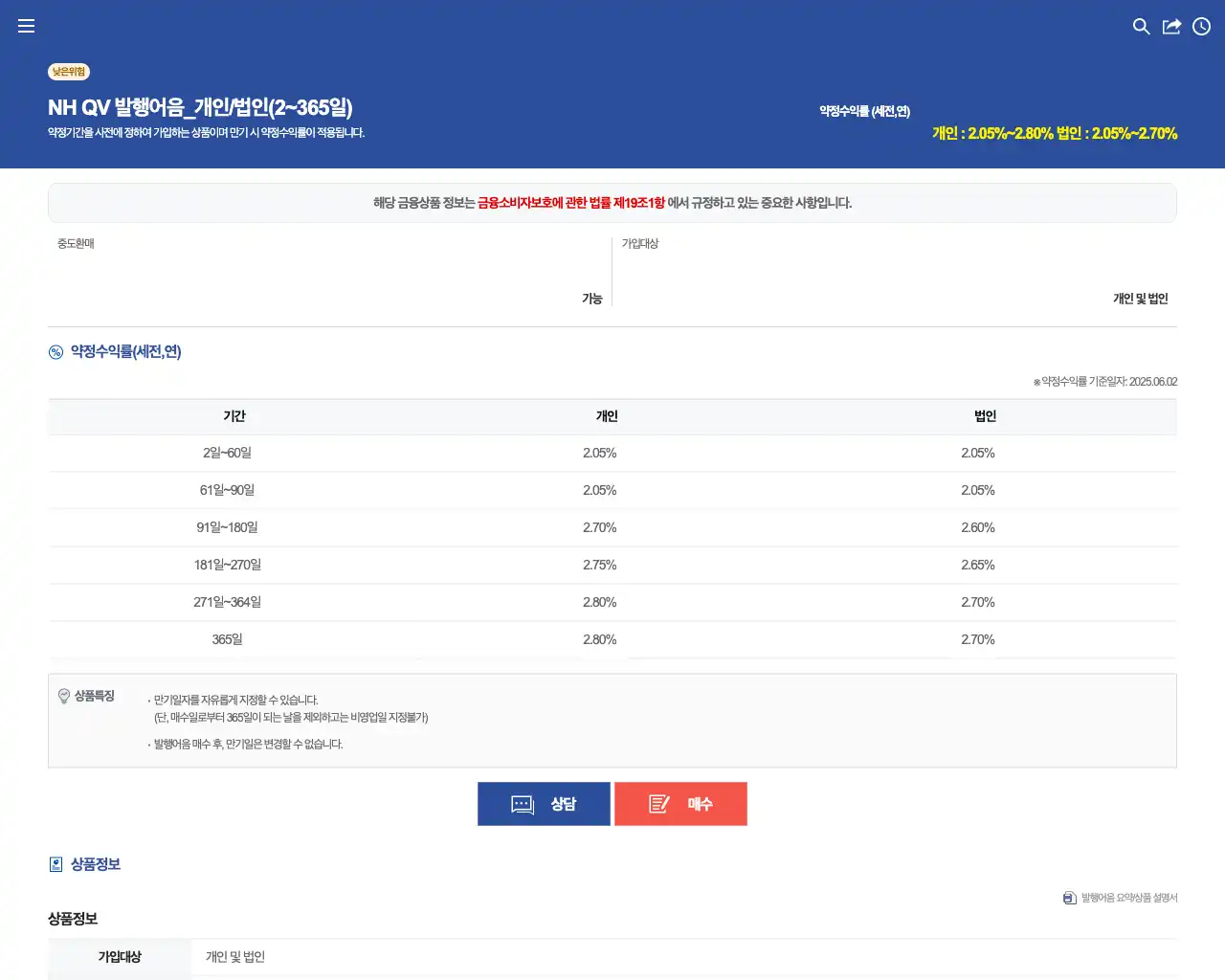Viewport: 1225px width, 980px height.
Task: Click 법인 rate 2.65% for 181일~270일
Action: (x=978, y=566)
